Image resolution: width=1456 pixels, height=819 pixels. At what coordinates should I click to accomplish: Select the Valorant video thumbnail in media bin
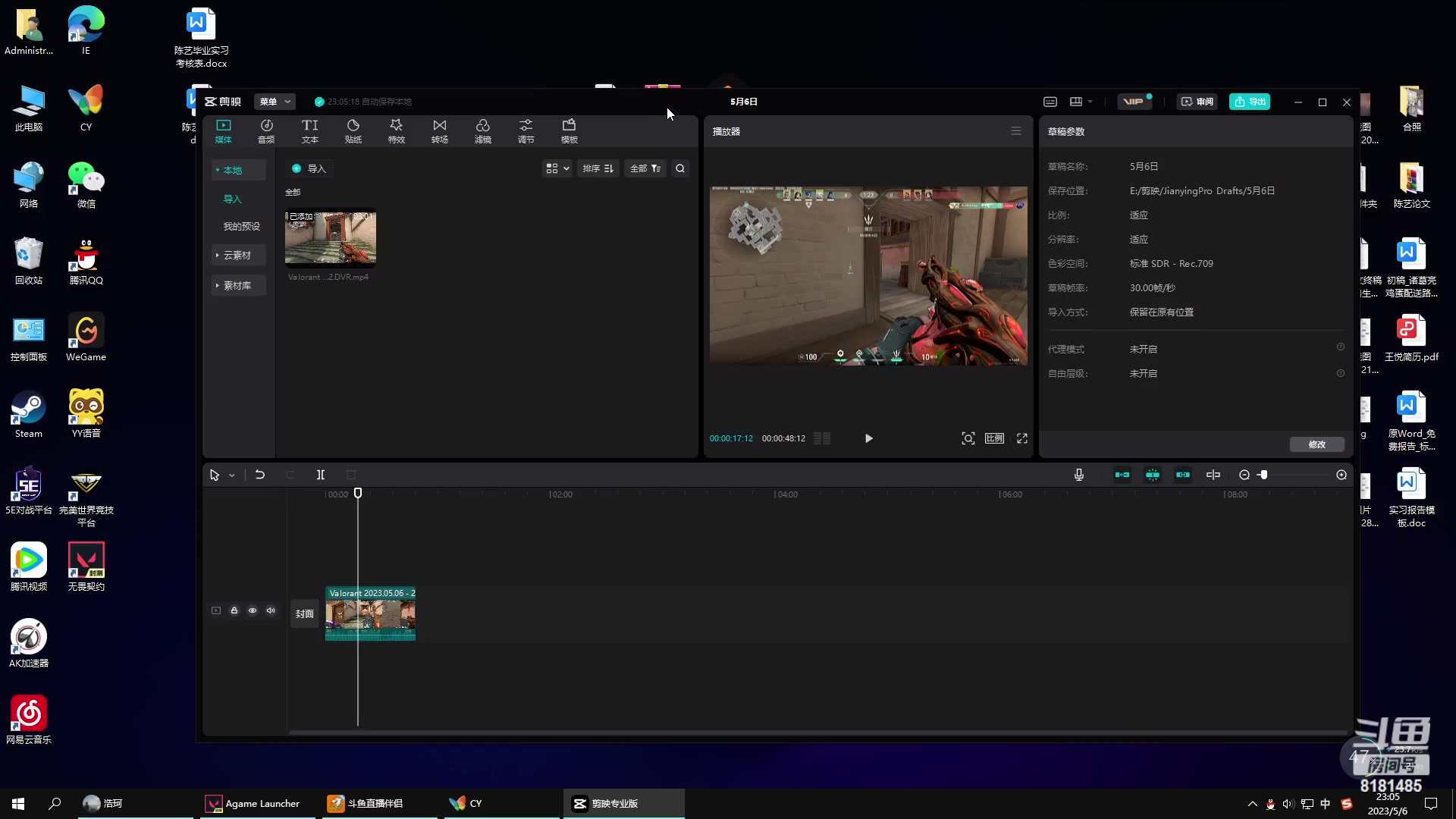(331, 237)
